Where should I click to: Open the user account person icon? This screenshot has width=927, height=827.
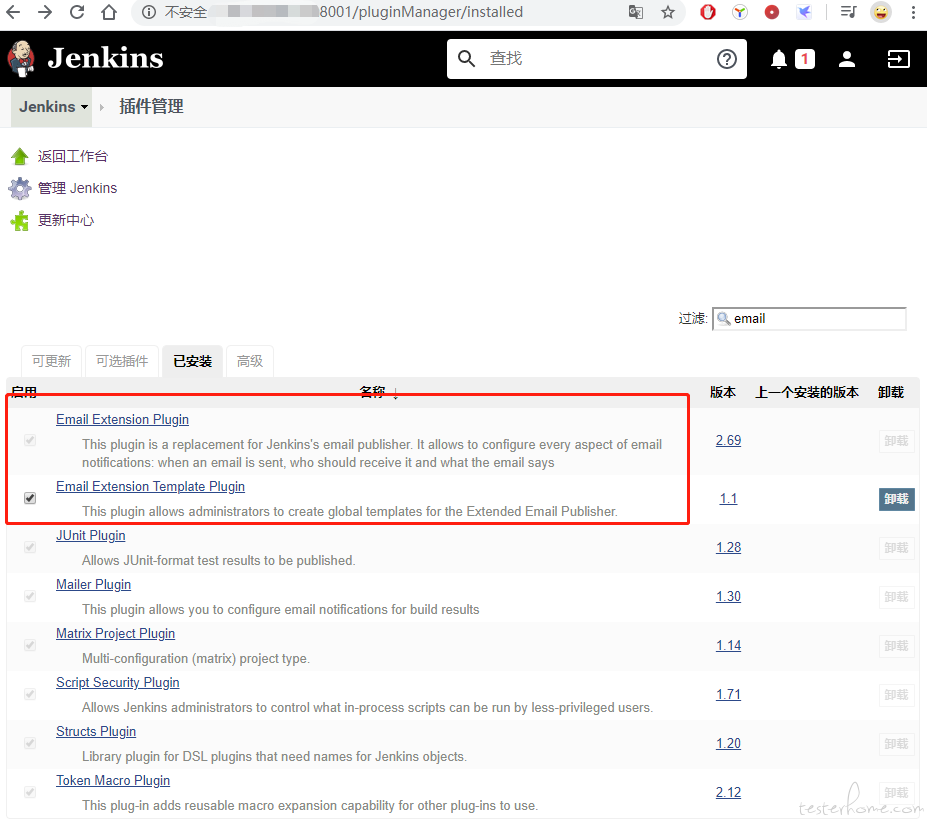(x=847, y=59)
